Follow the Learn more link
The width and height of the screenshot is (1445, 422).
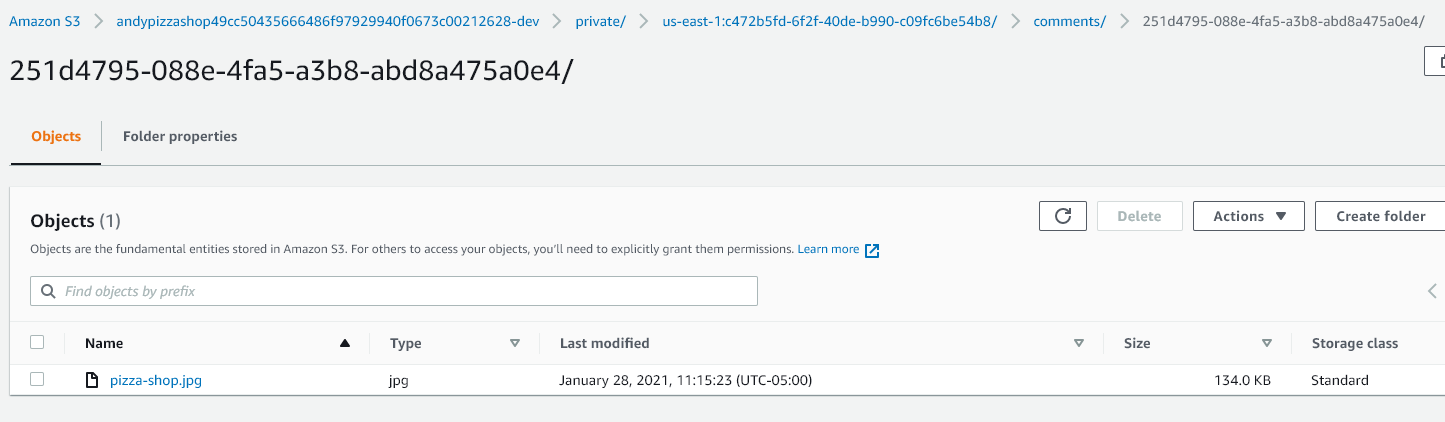click(828, 249)
